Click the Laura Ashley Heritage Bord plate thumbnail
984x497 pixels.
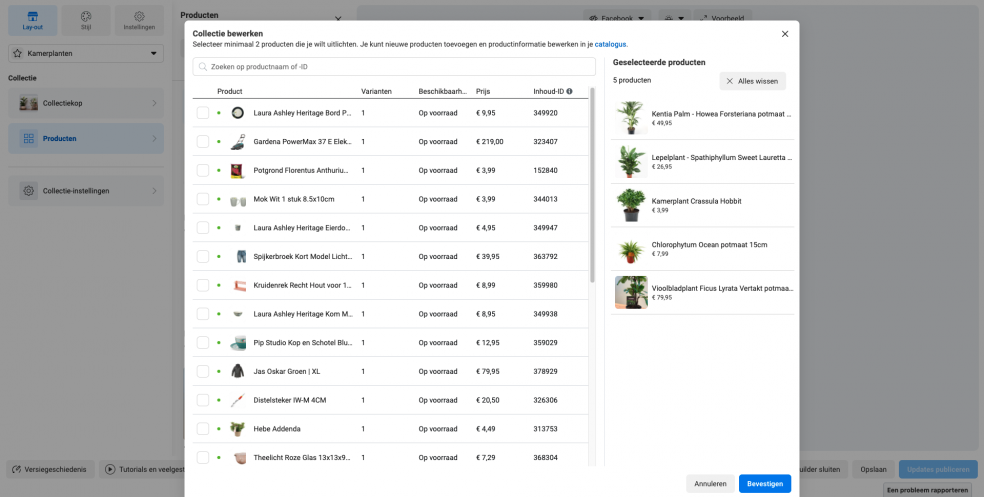(x=237, y=113)
